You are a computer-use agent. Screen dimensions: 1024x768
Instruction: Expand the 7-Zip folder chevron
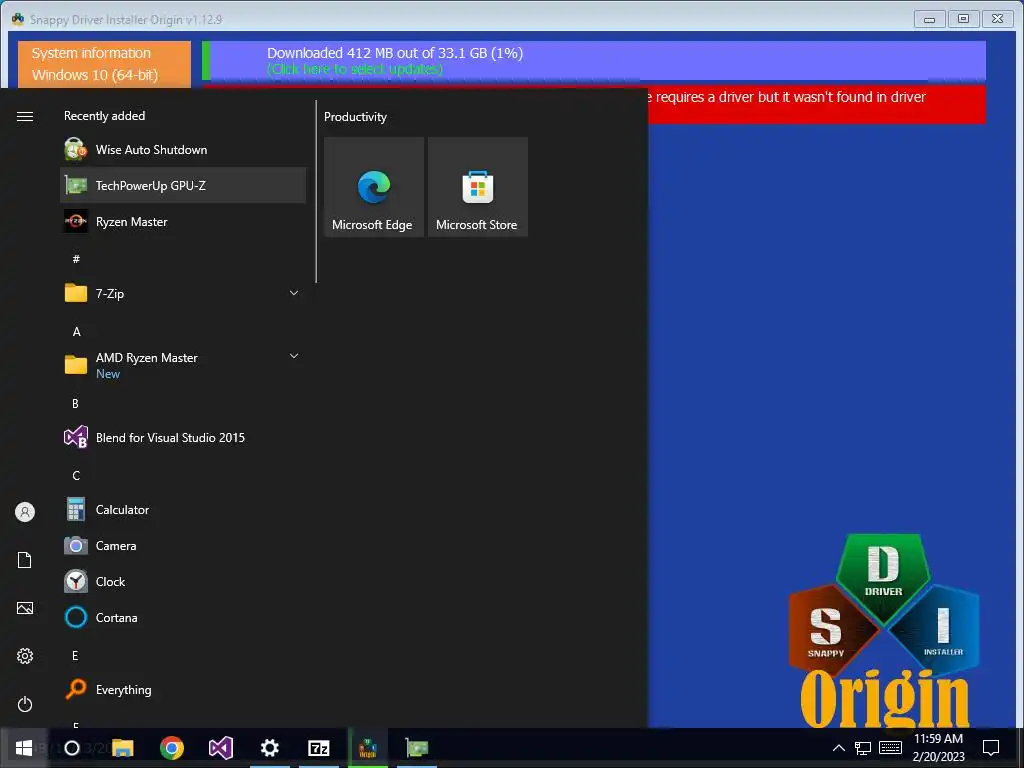tap(294, 293)
